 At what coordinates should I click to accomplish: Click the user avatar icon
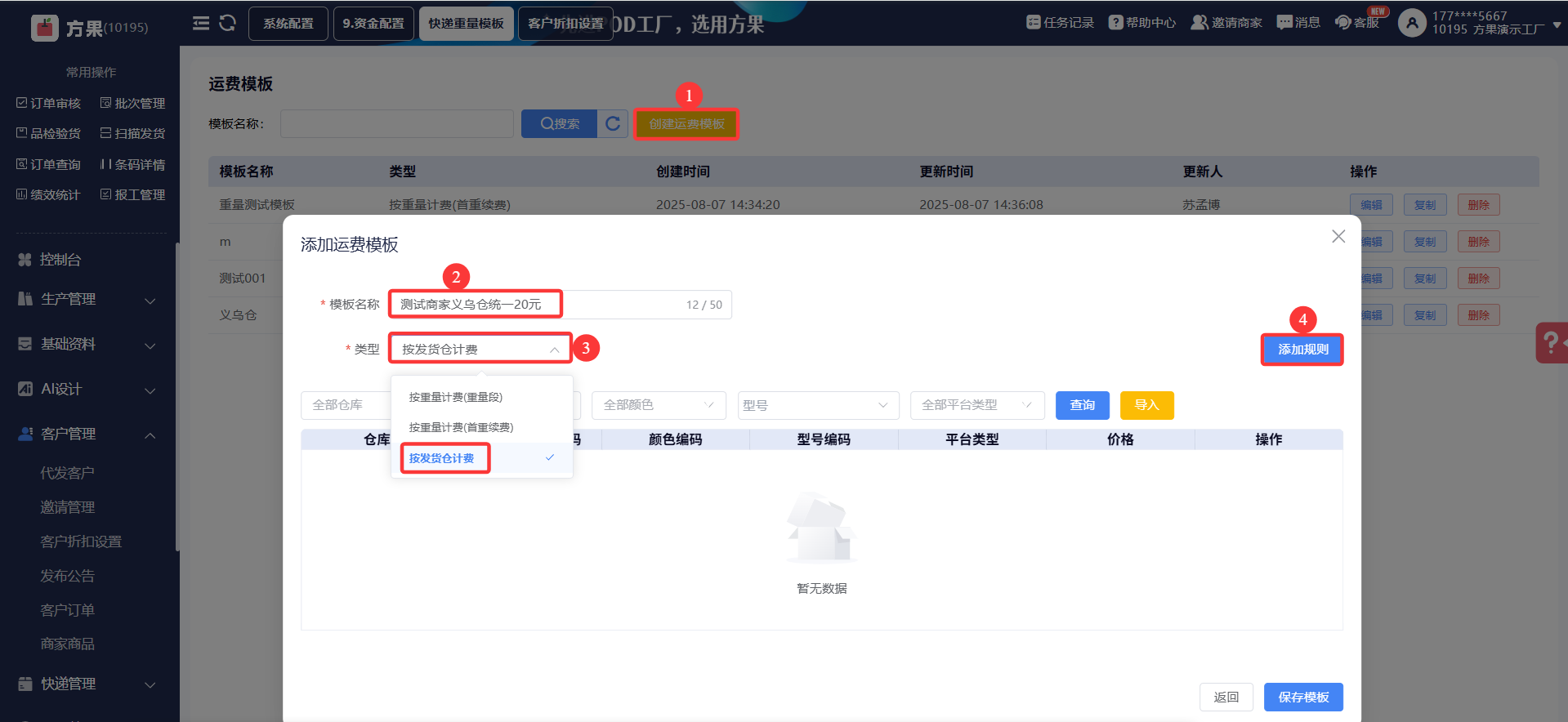(x=1412, y=23)
